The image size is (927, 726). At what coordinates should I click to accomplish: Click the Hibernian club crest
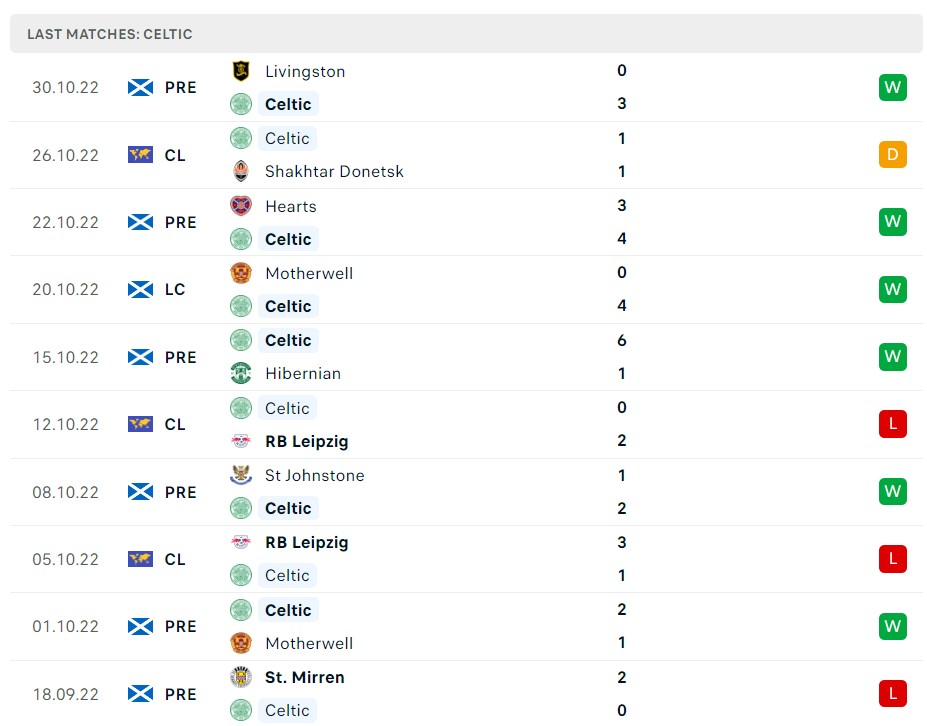[x=241, y=373]
